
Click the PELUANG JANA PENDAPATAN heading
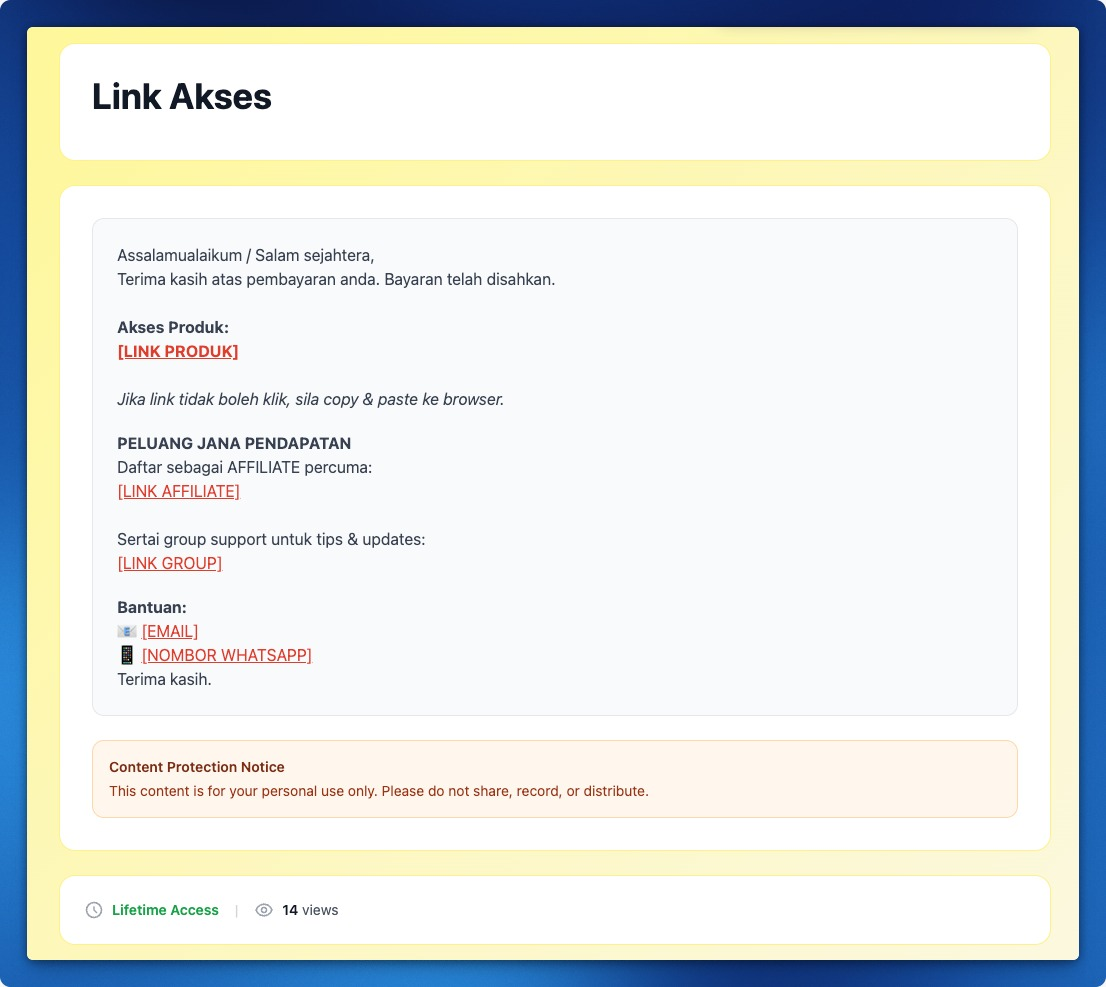click(234, 443)
